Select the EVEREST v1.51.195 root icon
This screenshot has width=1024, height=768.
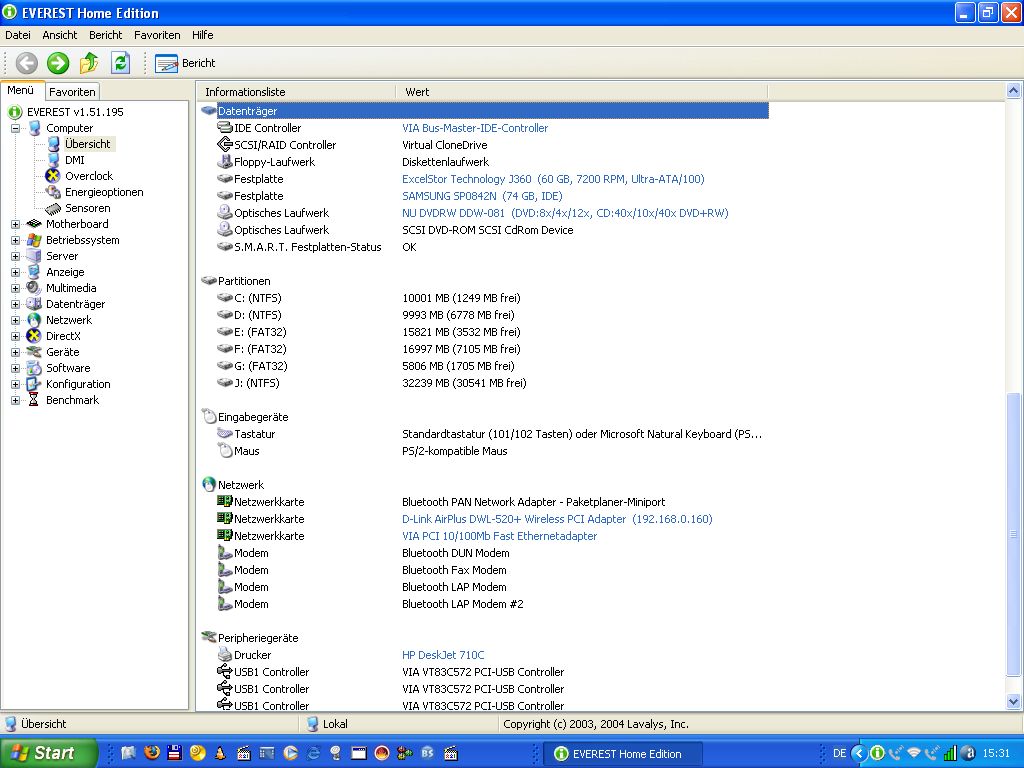click(x=15, y=112)
